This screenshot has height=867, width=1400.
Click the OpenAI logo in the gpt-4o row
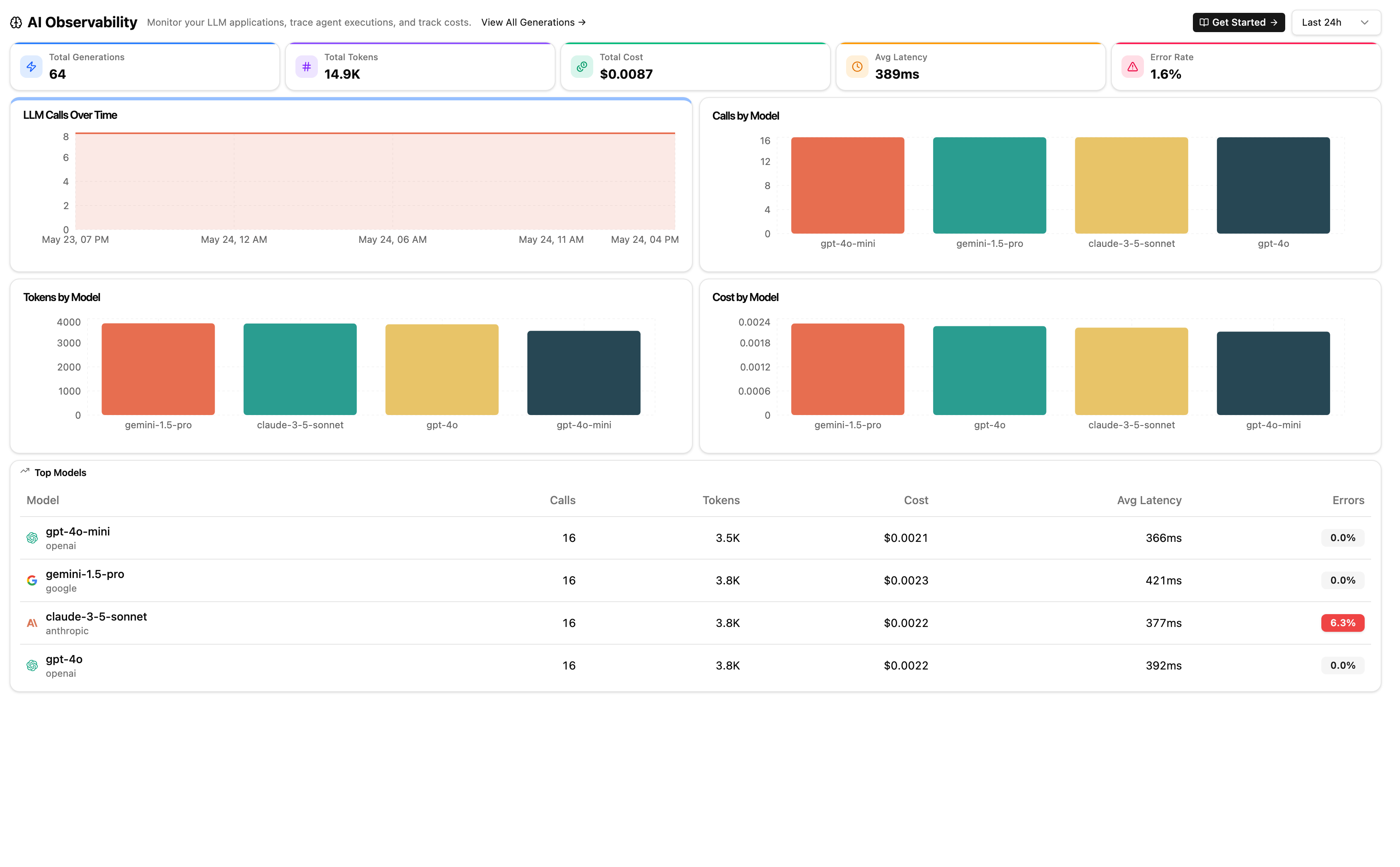32,665
